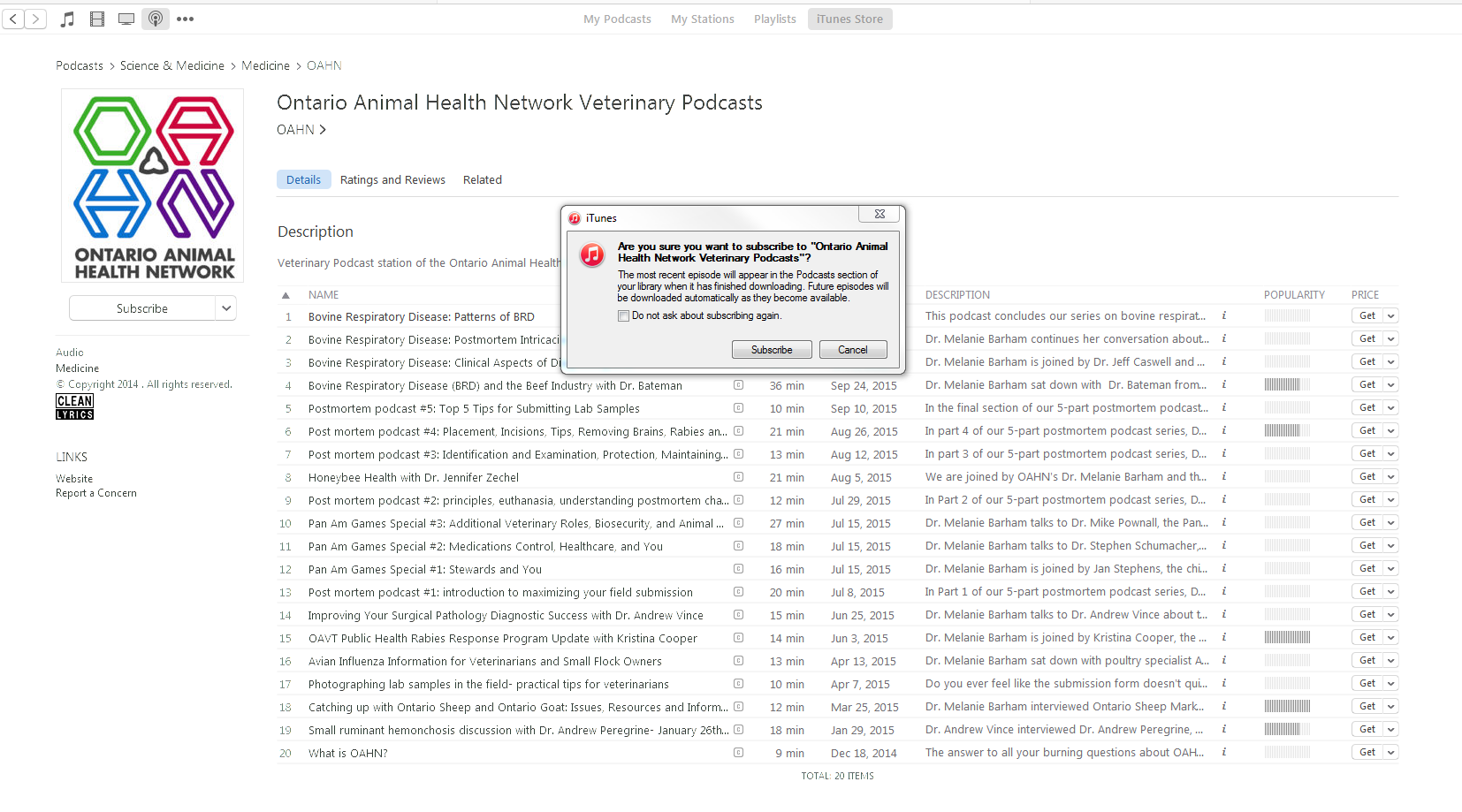The width and height of the screenshot is (1462, 812).
Task: Open the more media types ellipsis
Action: pyautogui.click(x=185, y=19)
